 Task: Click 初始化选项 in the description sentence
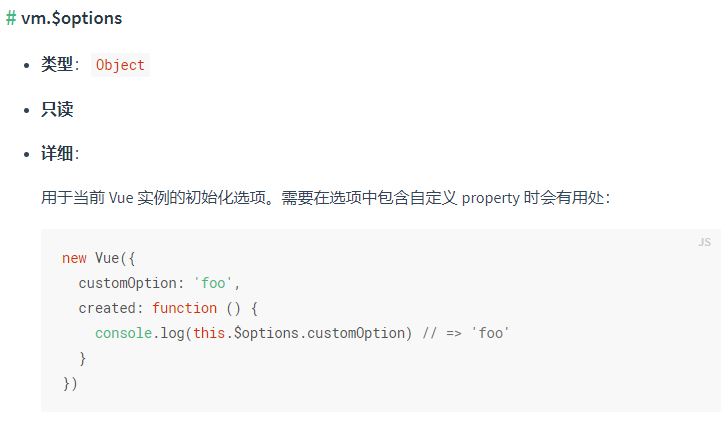(x=226, y=198)
